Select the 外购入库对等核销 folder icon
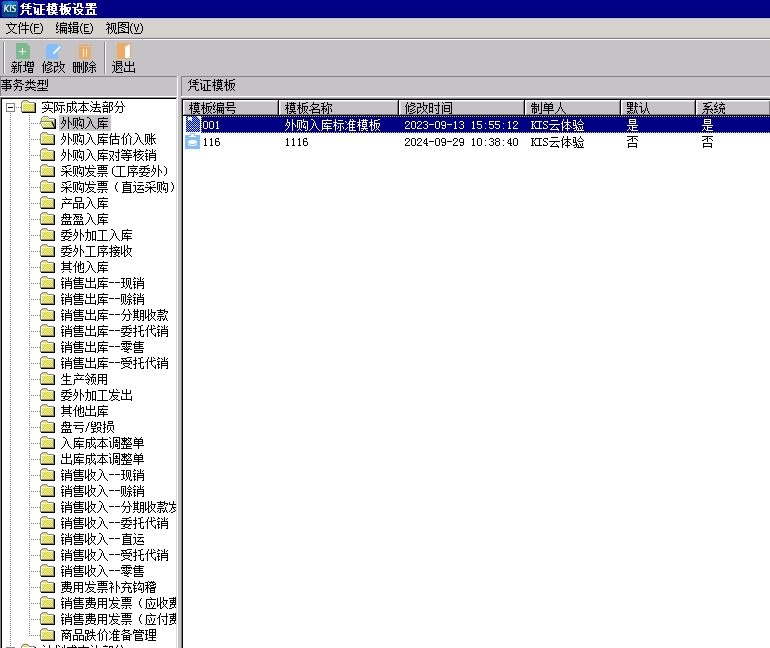This screenshot has width=770, height=648. (x=48, y=155)
